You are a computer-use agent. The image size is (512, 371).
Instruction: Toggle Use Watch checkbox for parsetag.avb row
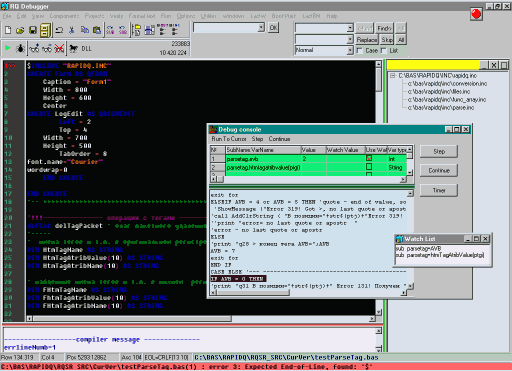[369, 158]
